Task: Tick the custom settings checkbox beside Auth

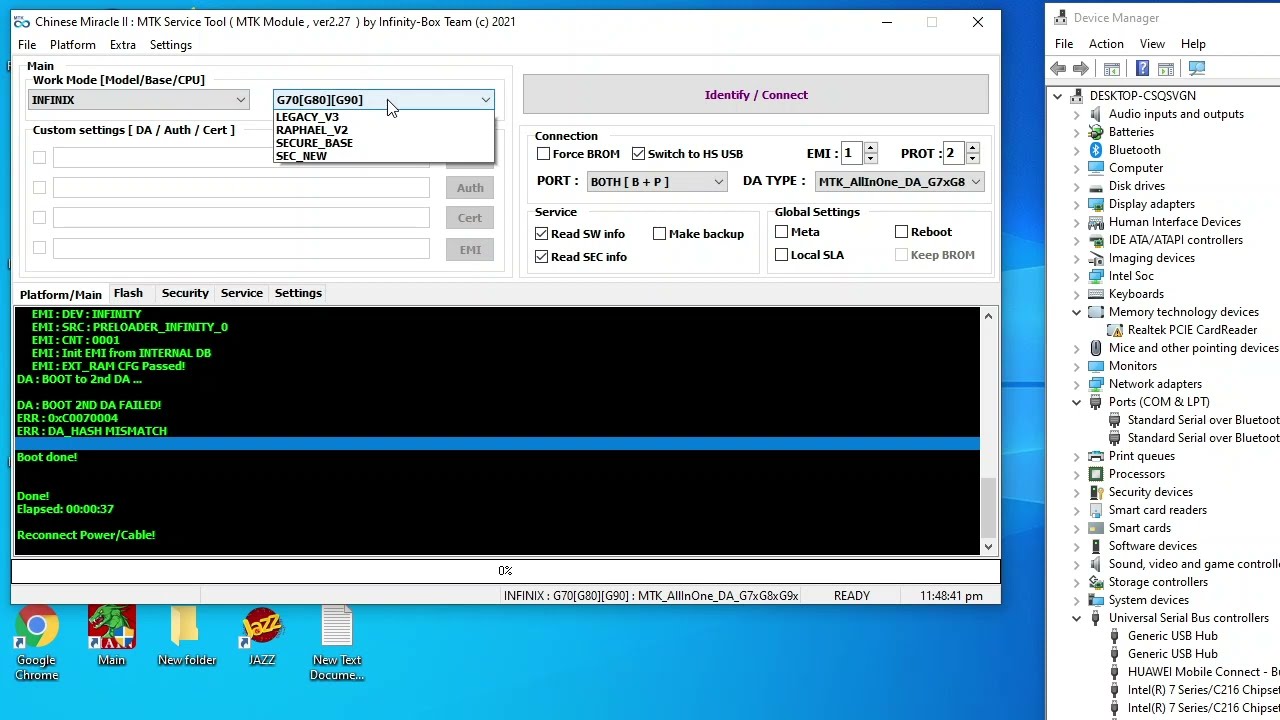Action: [x=39, y=188]
